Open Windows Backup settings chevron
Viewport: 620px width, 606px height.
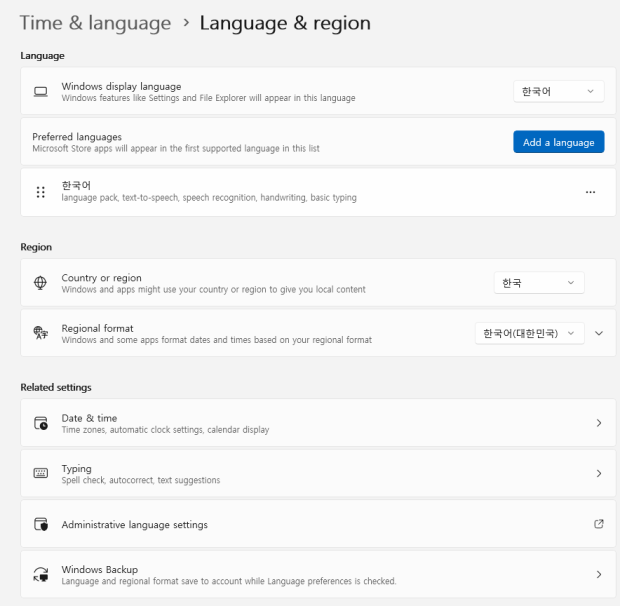point(599,574)
